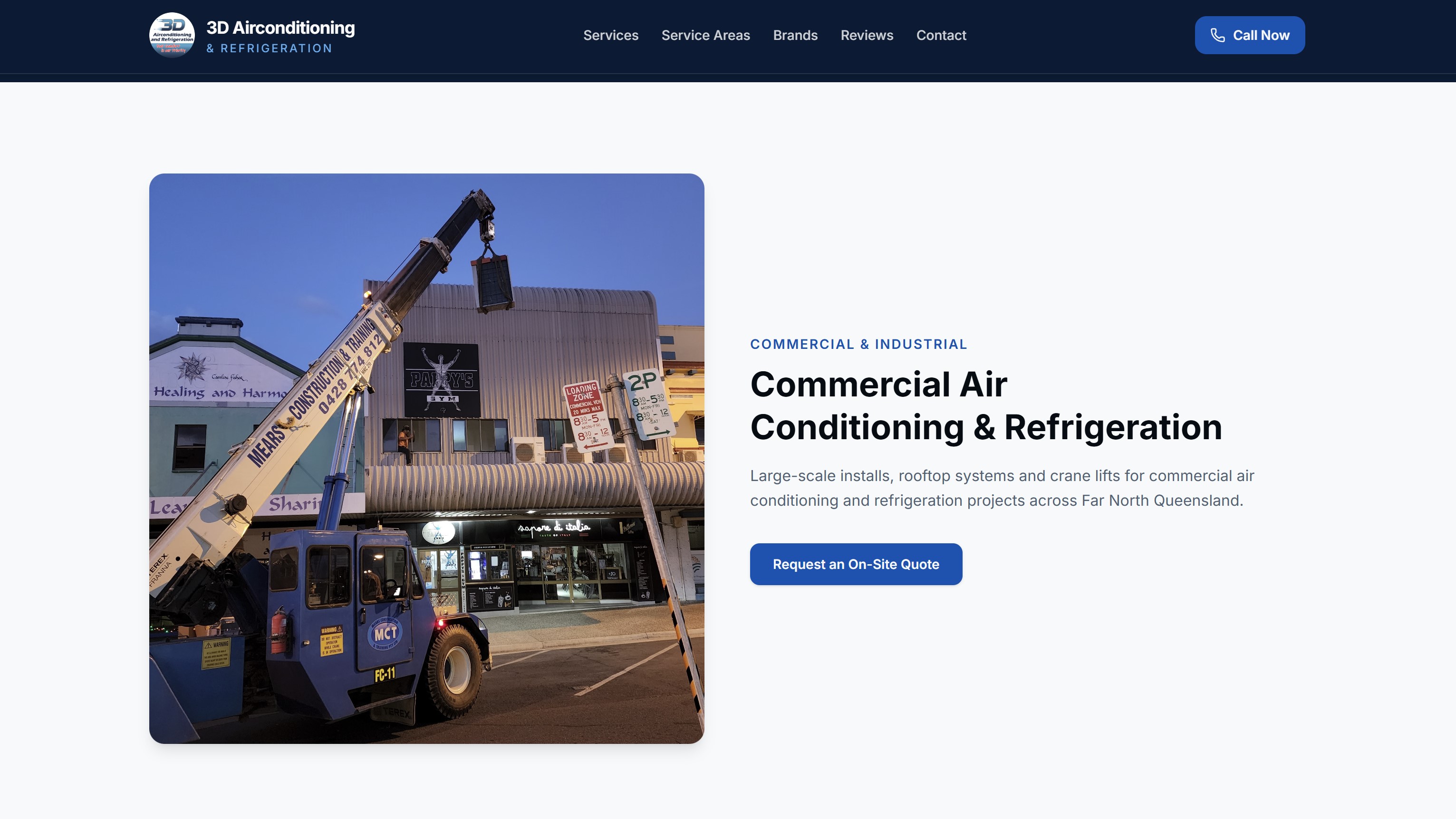The image size is (1456, 819).
Task: Open the Brands navigation link
Action: coord(795,35)
